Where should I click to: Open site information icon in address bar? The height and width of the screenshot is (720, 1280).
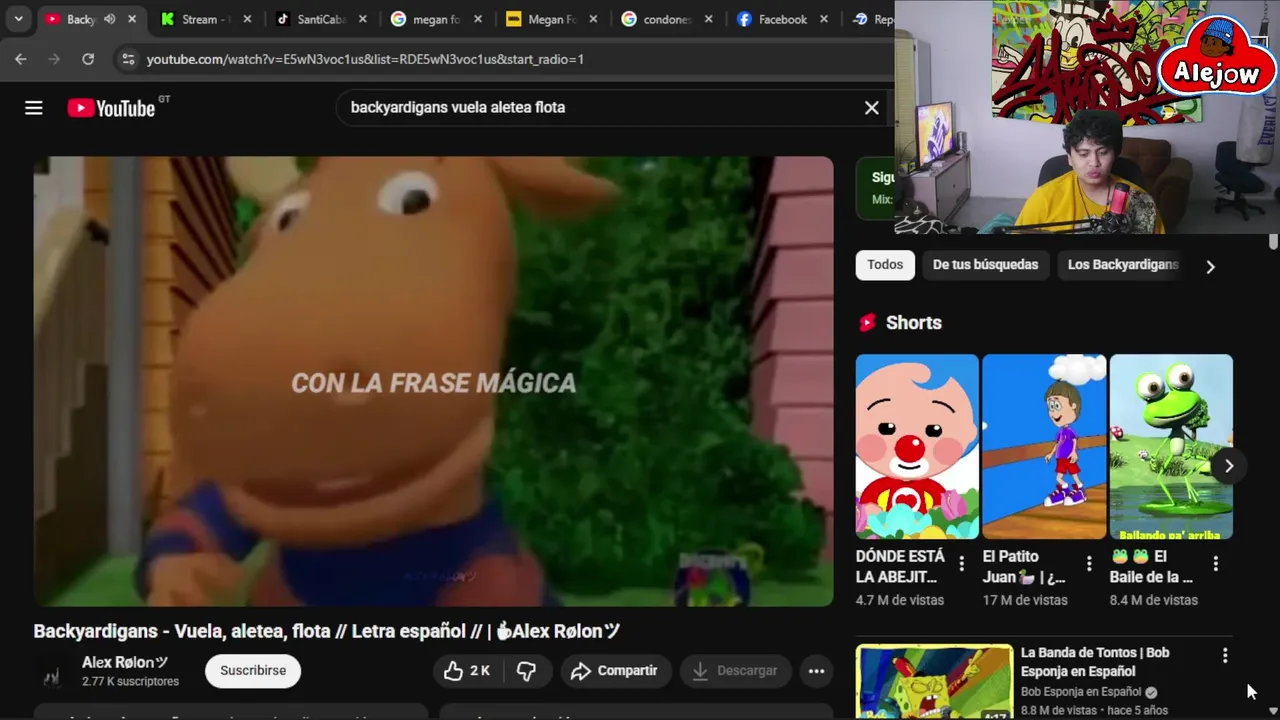tap(128, 59)
